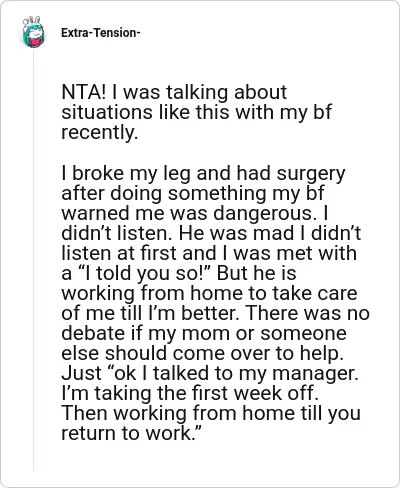Click the word "recently." ending the first paragraph
This screenshot has height=488, width=400.
pyautogui.click(x=99, y=133)
